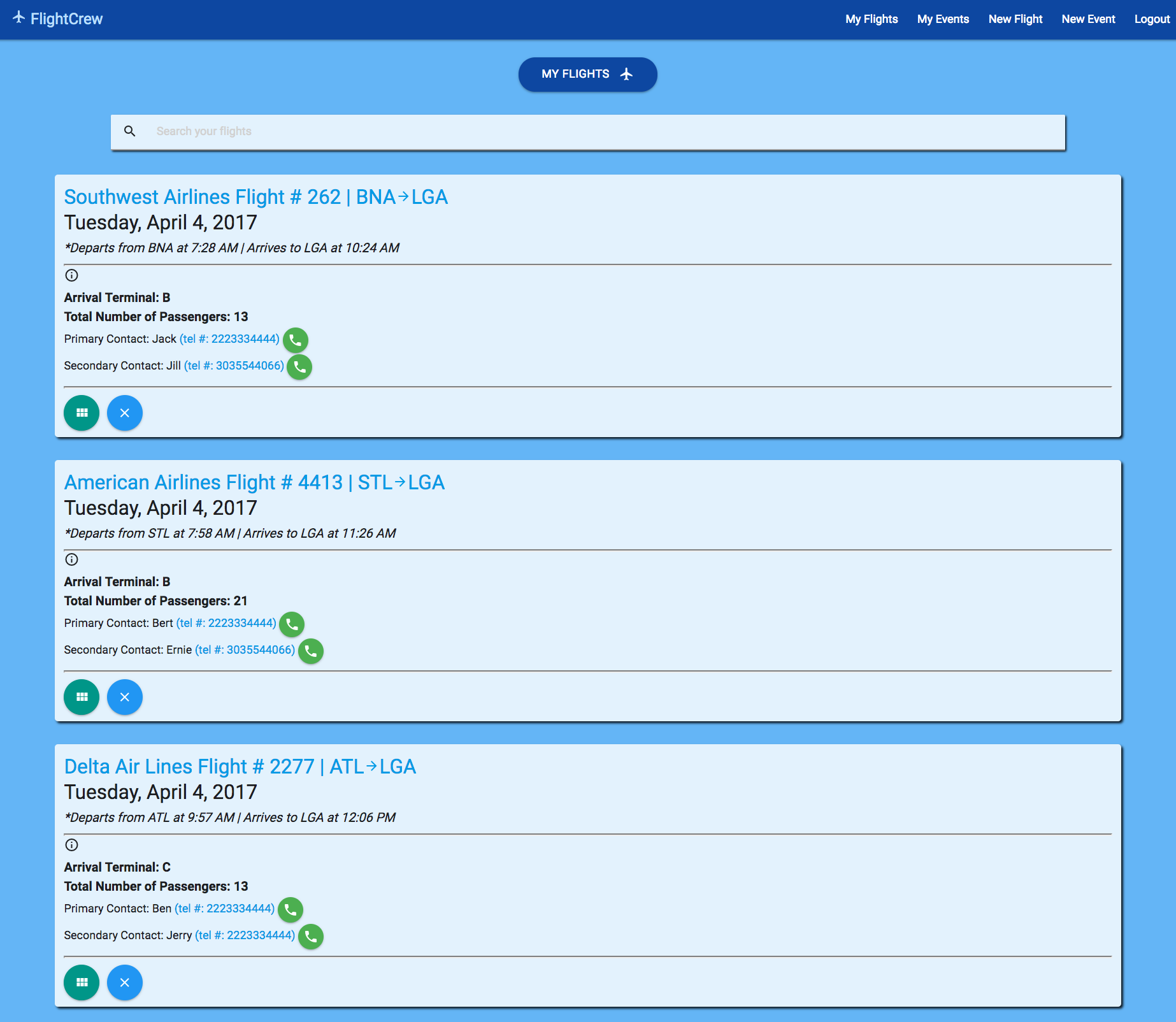Click 'Total Number of Passengers: 13' on Delta card
1176x1022 pixels.
pyautogui.click(x=156, y=886)
